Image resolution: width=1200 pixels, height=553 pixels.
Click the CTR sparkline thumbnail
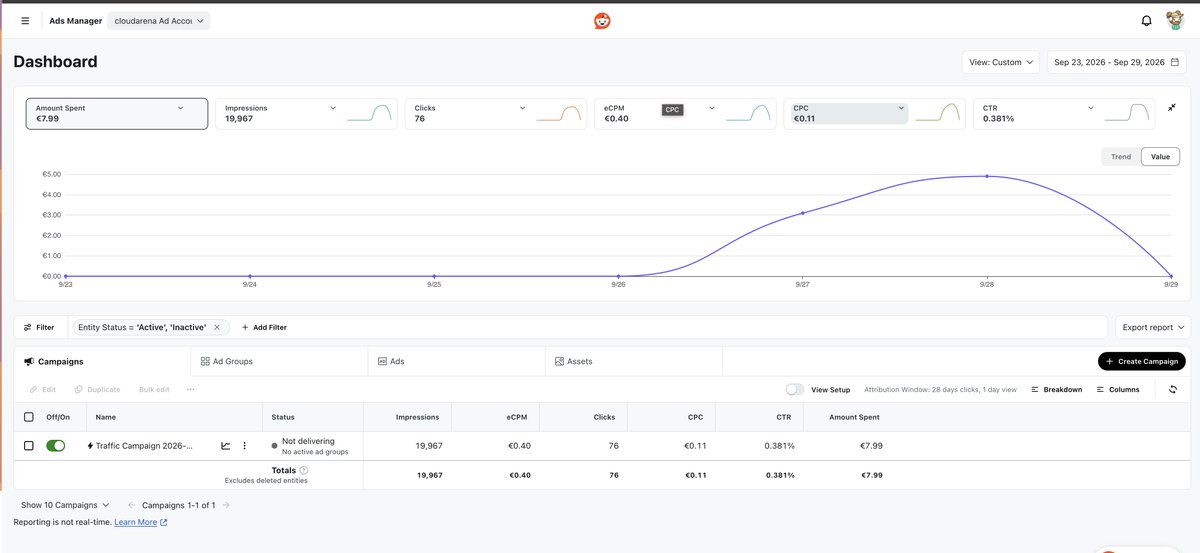coord(1127,113)
